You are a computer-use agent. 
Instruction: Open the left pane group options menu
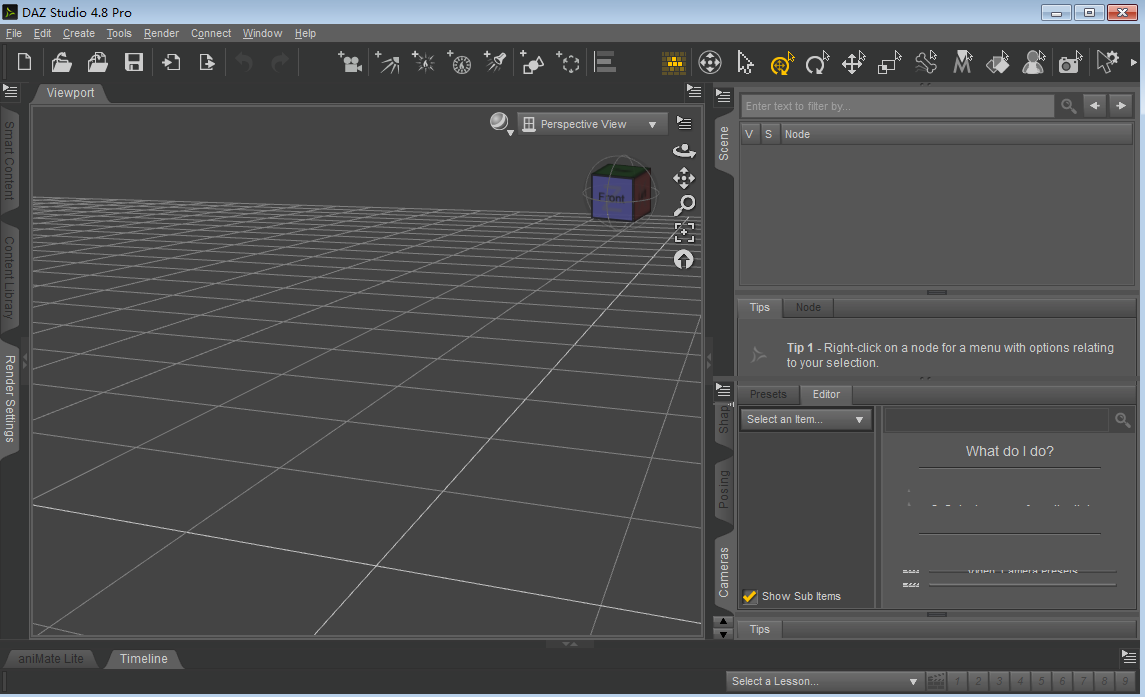10,91
